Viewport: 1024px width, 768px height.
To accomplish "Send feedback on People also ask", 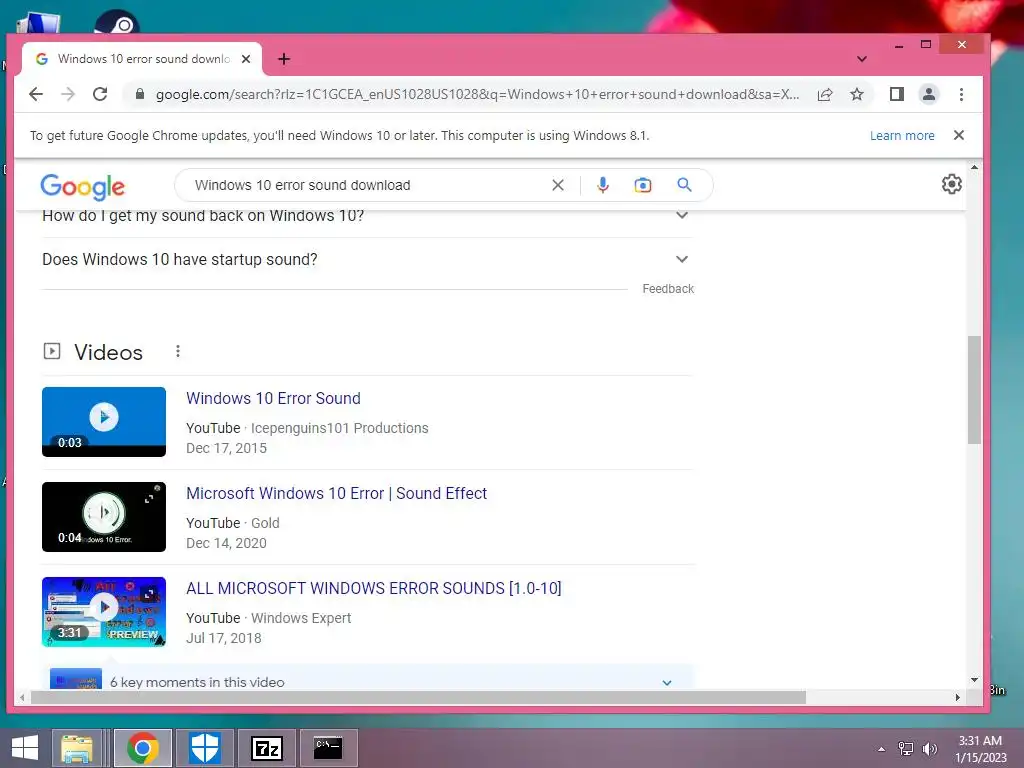I will click(667, 289).
